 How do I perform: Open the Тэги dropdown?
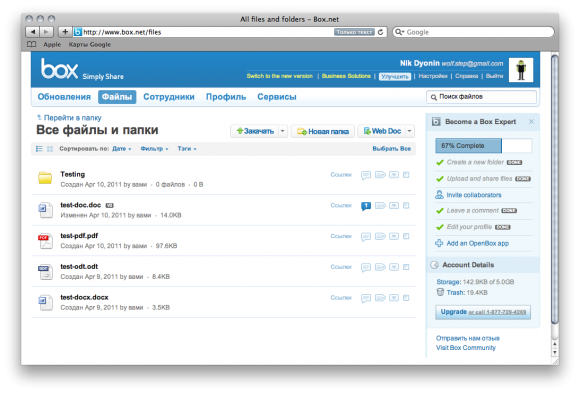[x=187, y=149]
